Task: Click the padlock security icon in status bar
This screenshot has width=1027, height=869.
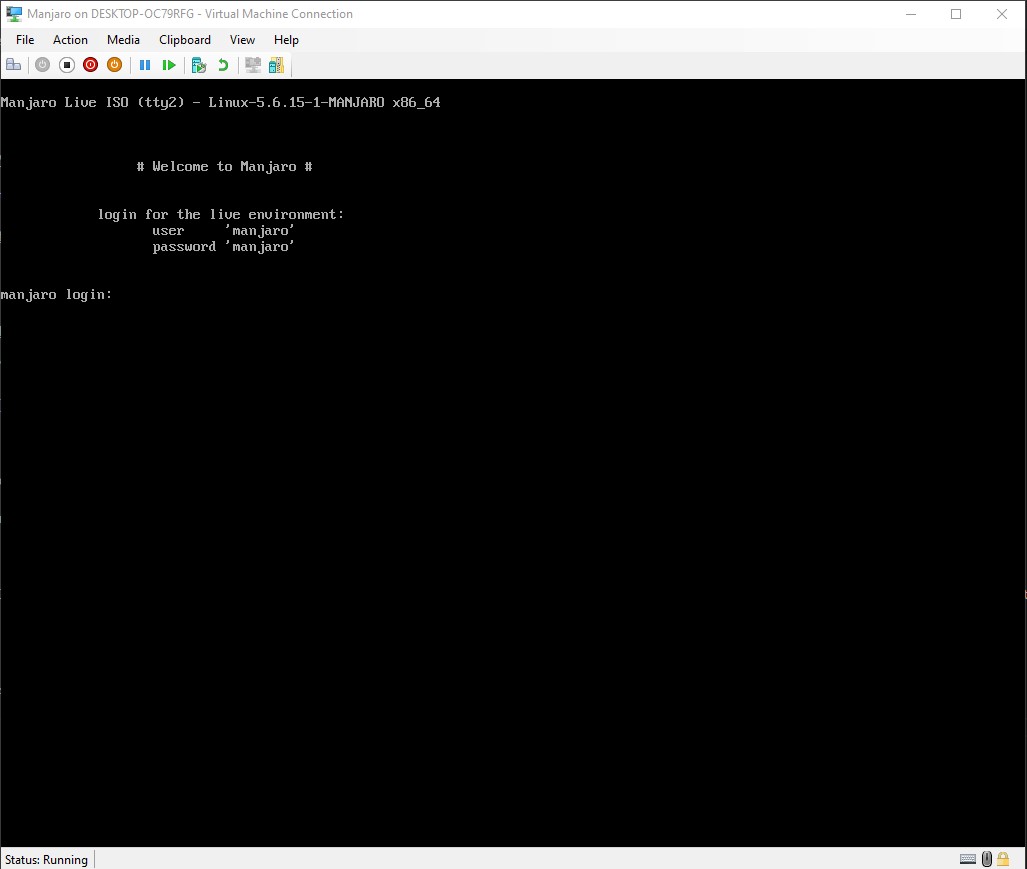Action: coord(1003,859)
